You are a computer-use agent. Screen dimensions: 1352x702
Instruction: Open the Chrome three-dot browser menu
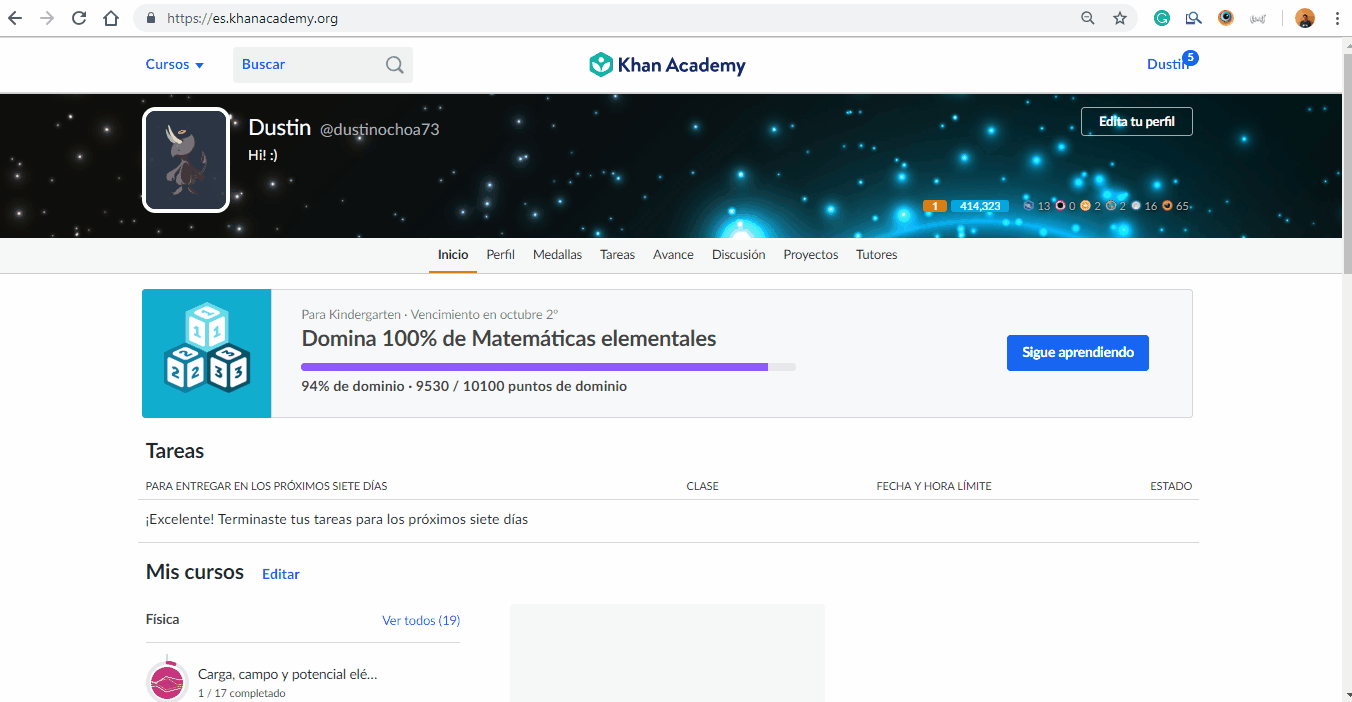(x=1337, y=17)
